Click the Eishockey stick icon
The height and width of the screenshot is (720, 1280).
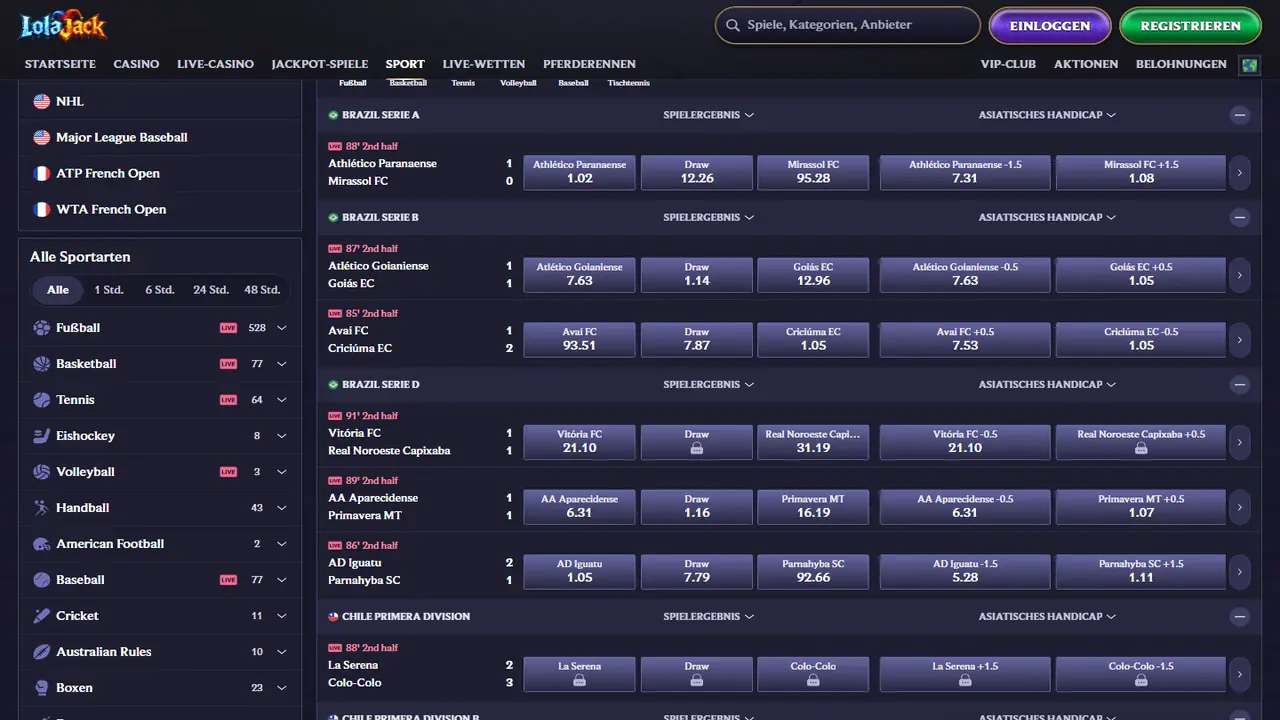(41, 436)
